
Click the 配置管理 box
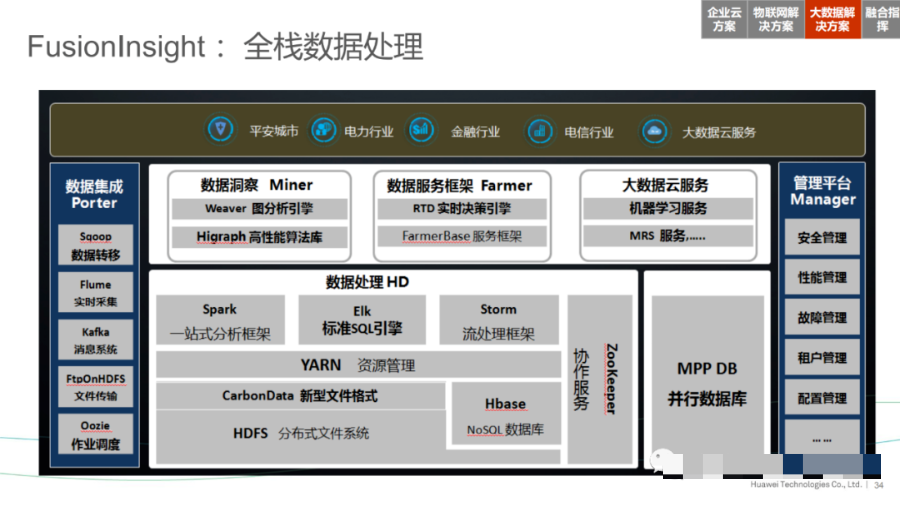822,398
